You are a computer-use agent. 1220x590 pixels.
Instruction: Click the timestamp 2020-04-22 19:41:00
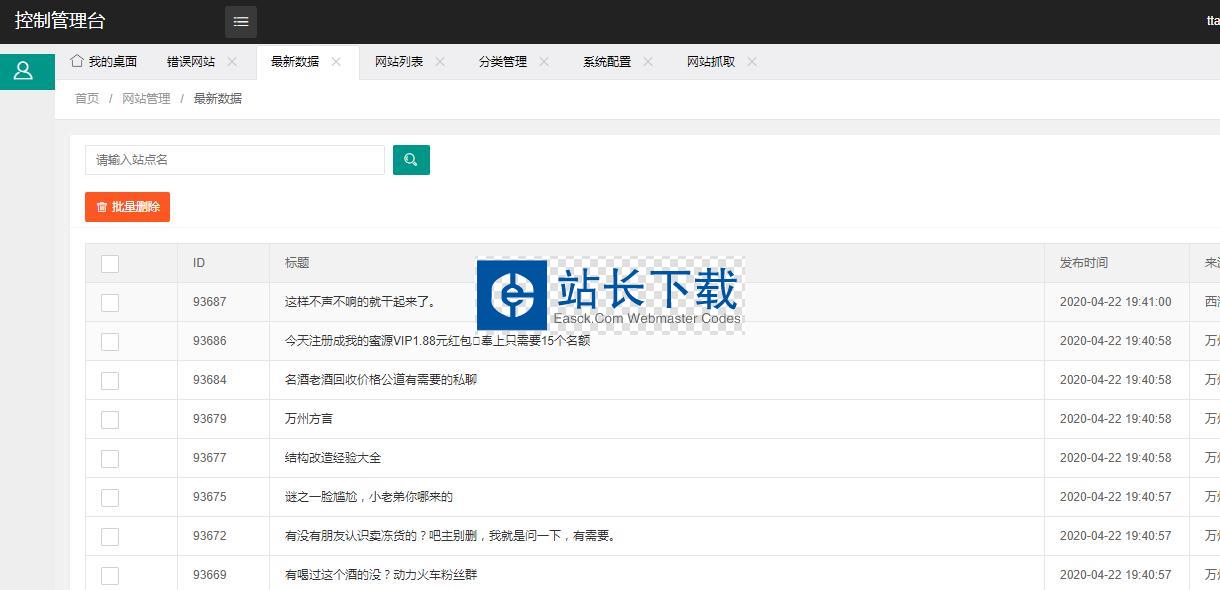click(1116, 302)
